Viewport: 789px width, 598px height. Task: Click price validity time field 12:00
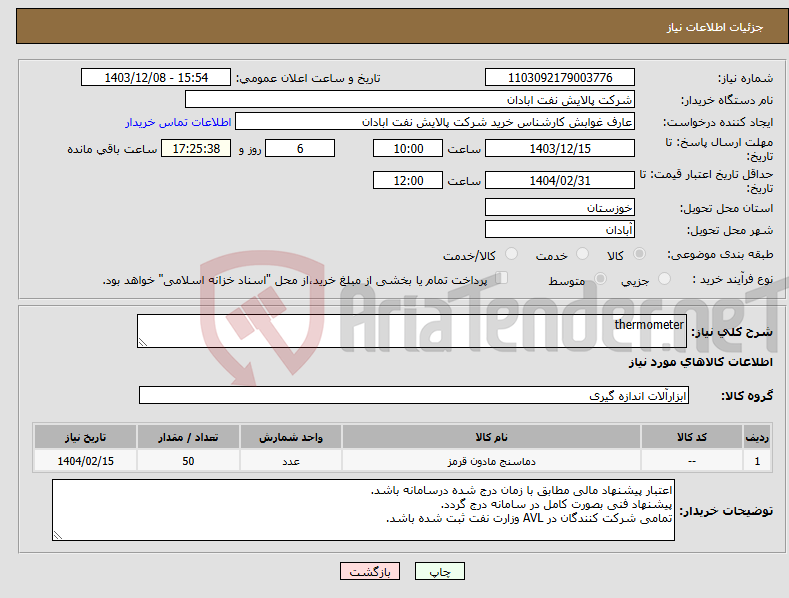coord(408,180)
